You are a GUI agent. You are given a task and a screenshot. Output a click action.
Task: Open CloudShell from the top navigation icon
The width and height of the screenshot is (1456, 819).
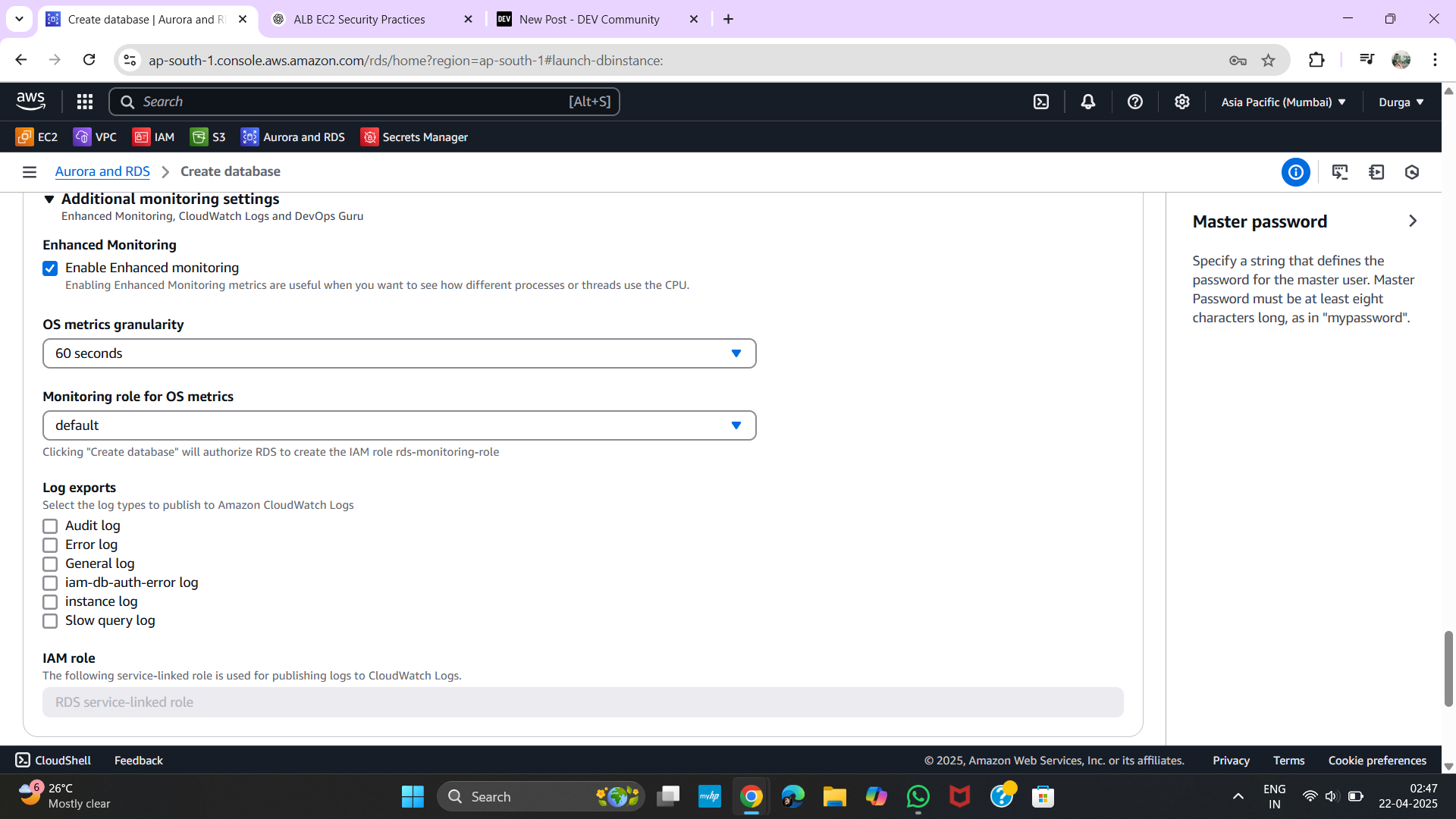[1041, 102]
